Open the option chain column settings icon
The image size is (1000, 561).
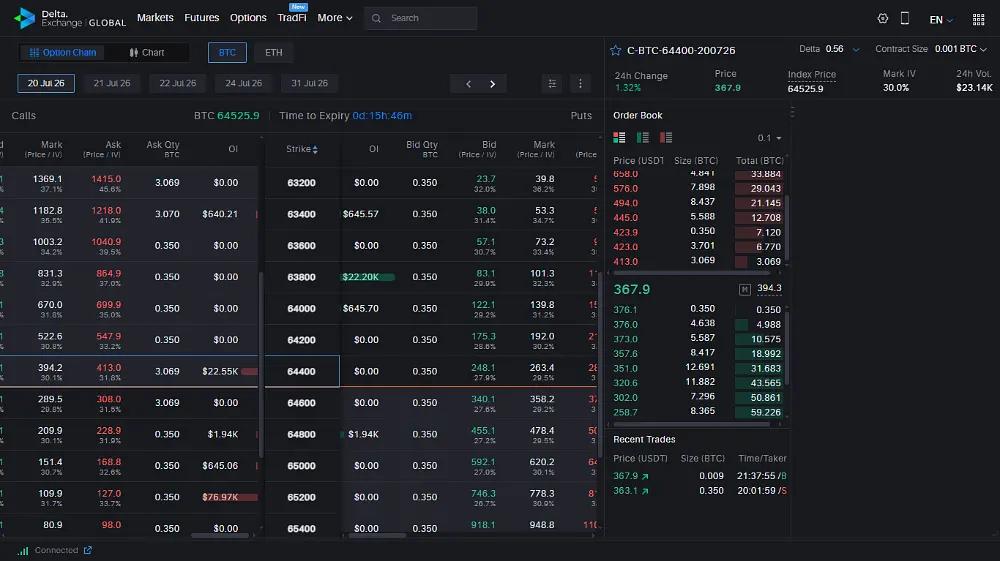pos(552,84)
